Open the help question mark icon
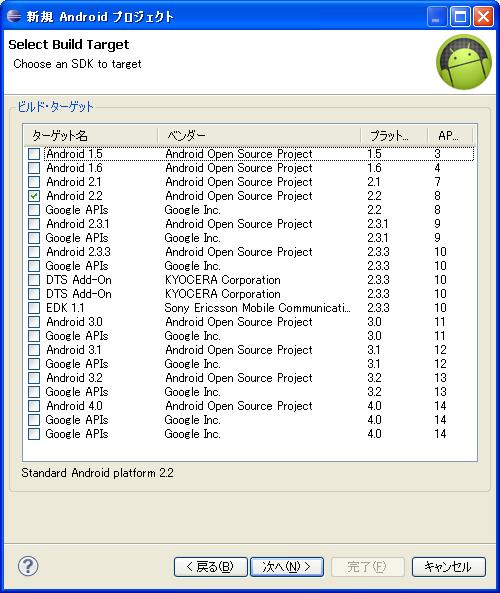Image resolution: width=500 pixels, height=593 pixels. pos(28,566)
